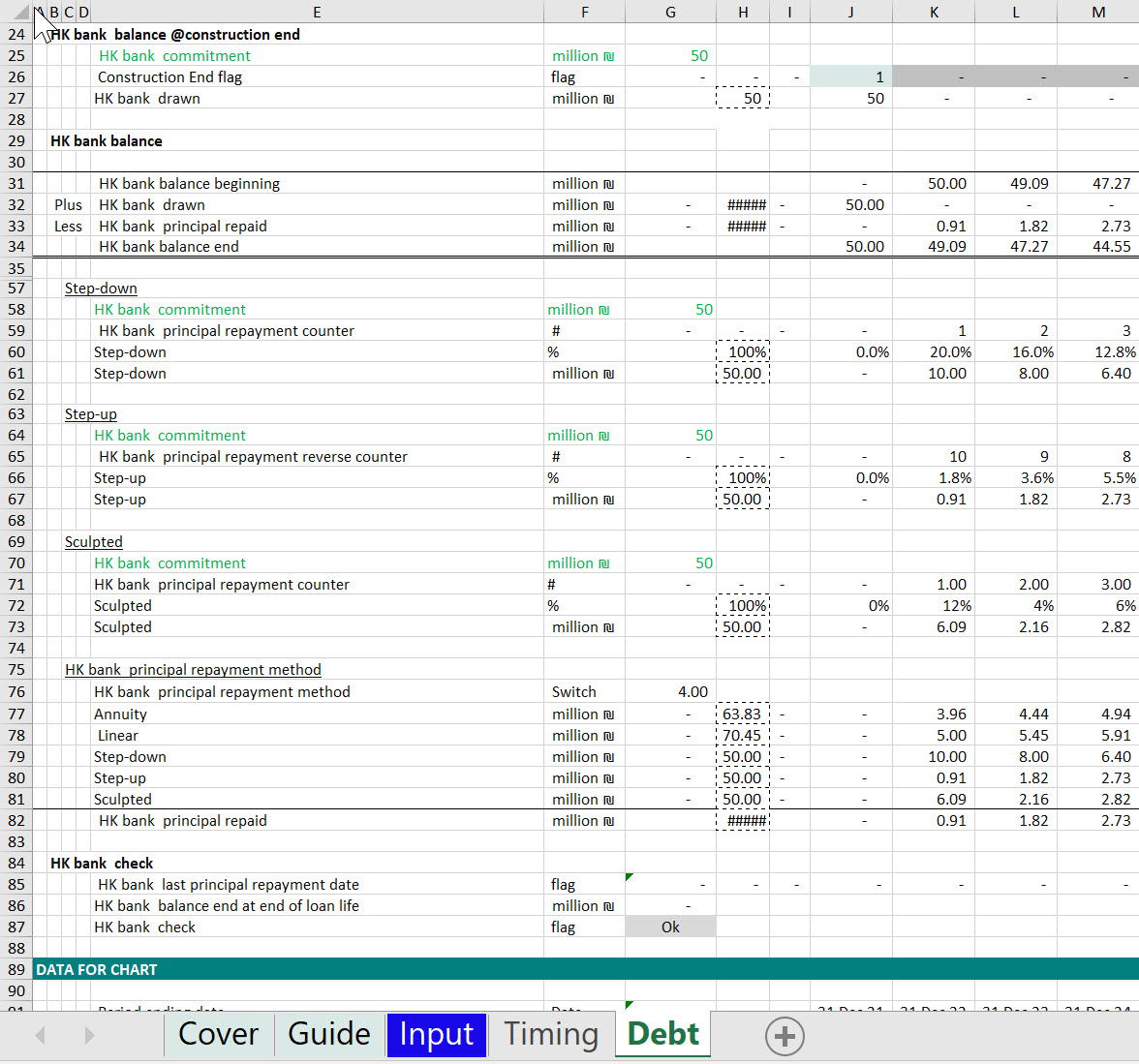
Task: Select Sculpted amount cell 6.09 in row 73
Action: pyautogui.click(x=934, y=626)
